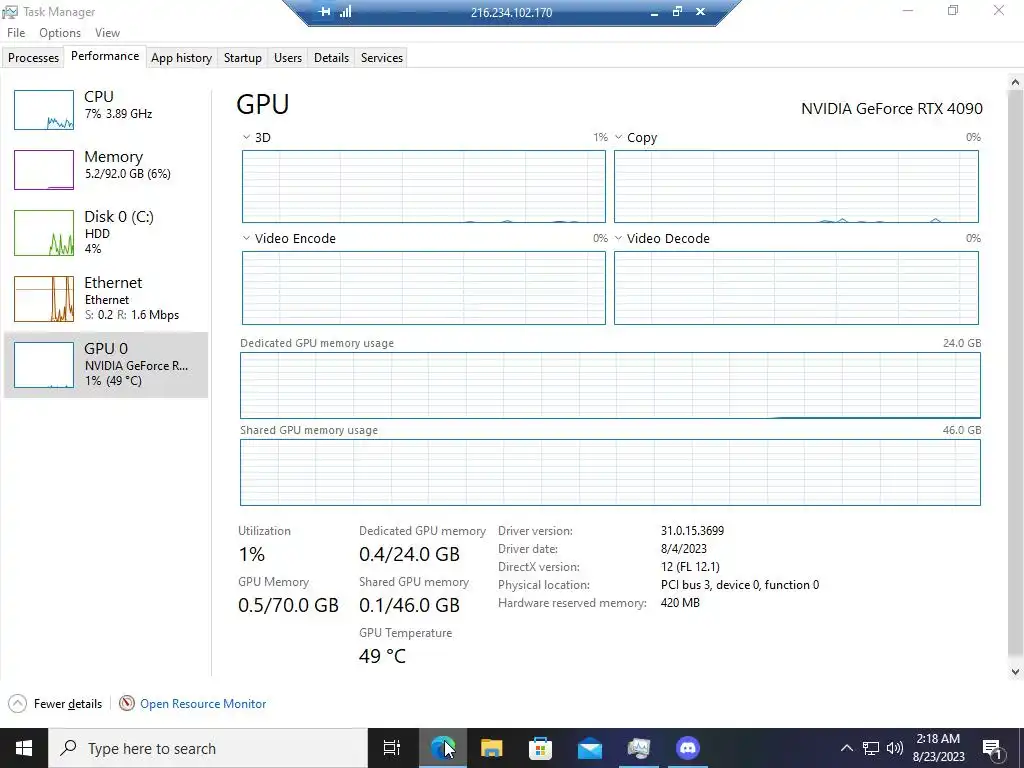Open Discord from taskbar
Viewport: 1024px width, 768px height.
click(687, 748)
